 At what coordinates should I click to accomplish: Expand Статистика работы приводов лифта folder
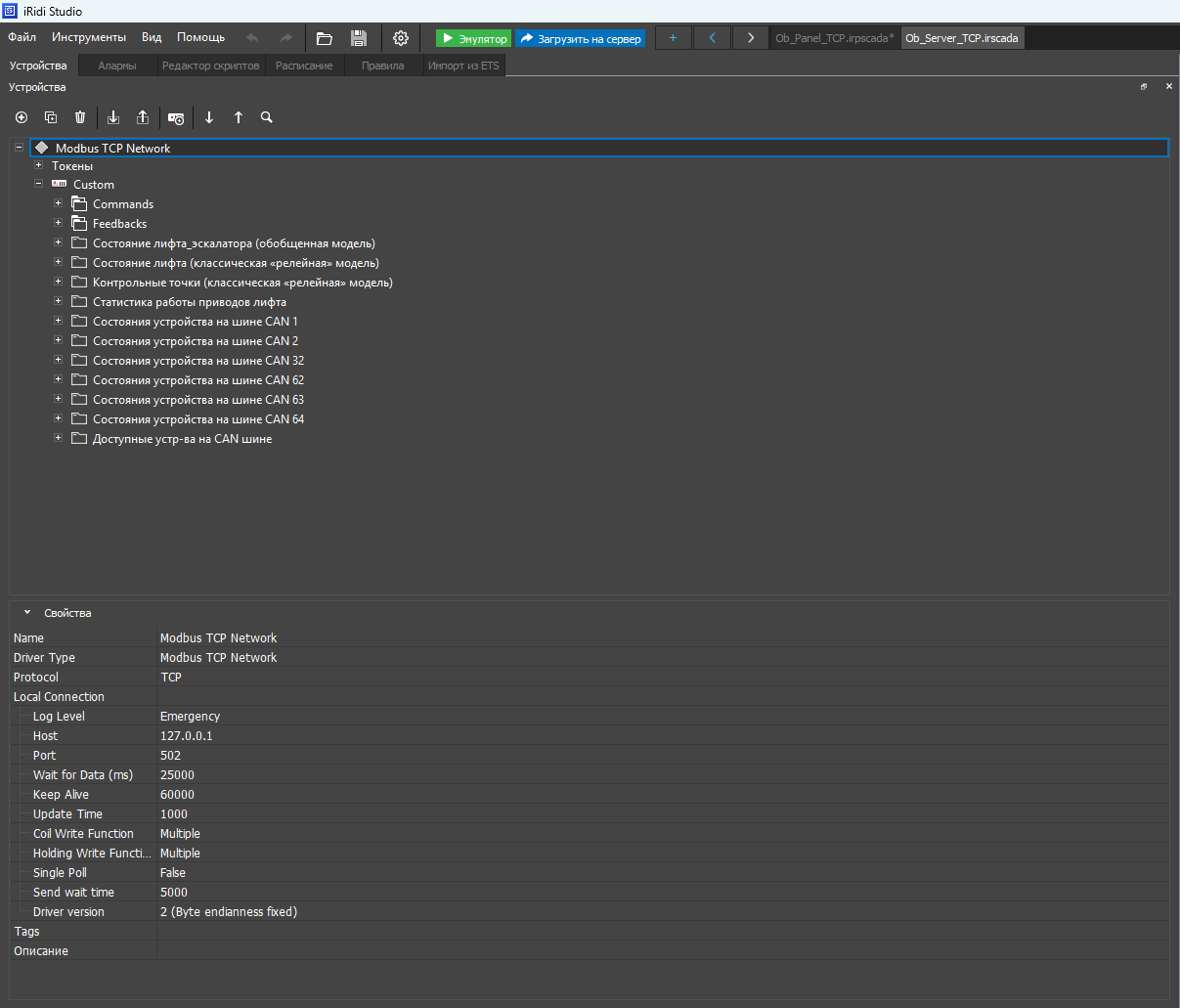click(58, 301)
